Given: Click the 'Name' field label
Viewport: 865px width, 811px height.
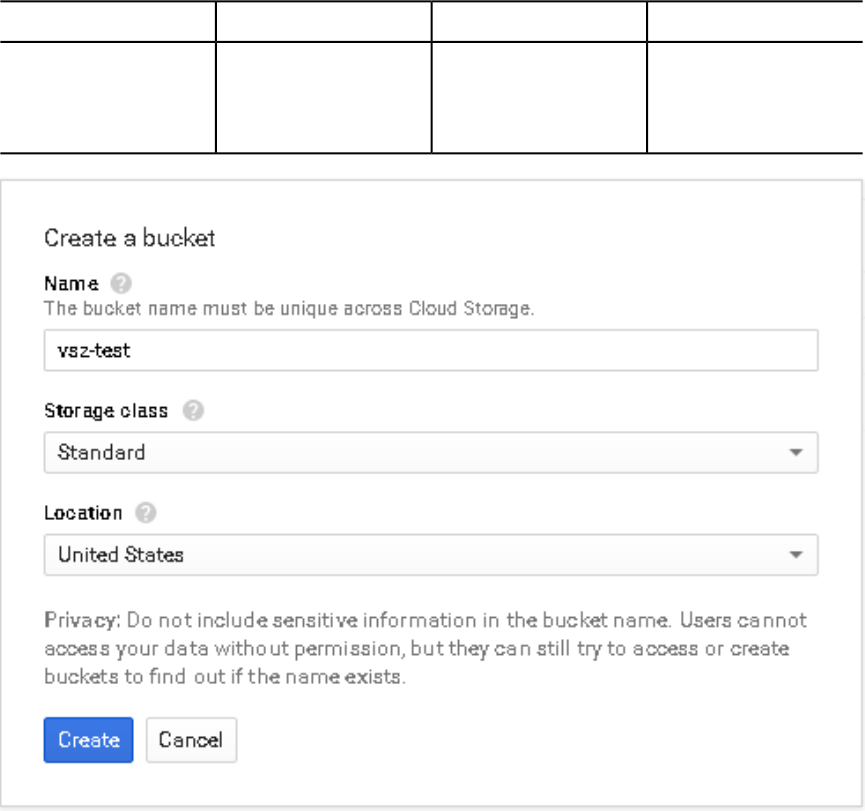Looking at the screenshot, I should 71,283.
